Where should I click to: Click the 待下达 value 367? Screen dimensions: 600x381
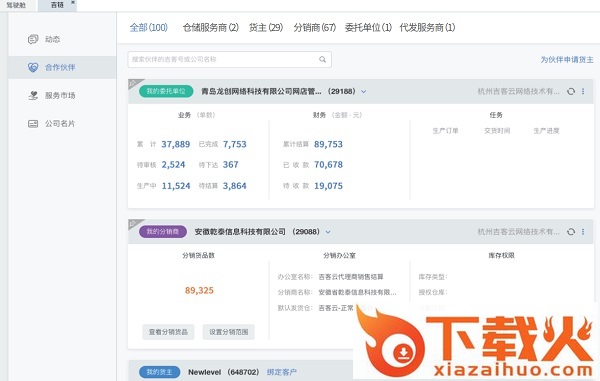(x=230, y=164)
